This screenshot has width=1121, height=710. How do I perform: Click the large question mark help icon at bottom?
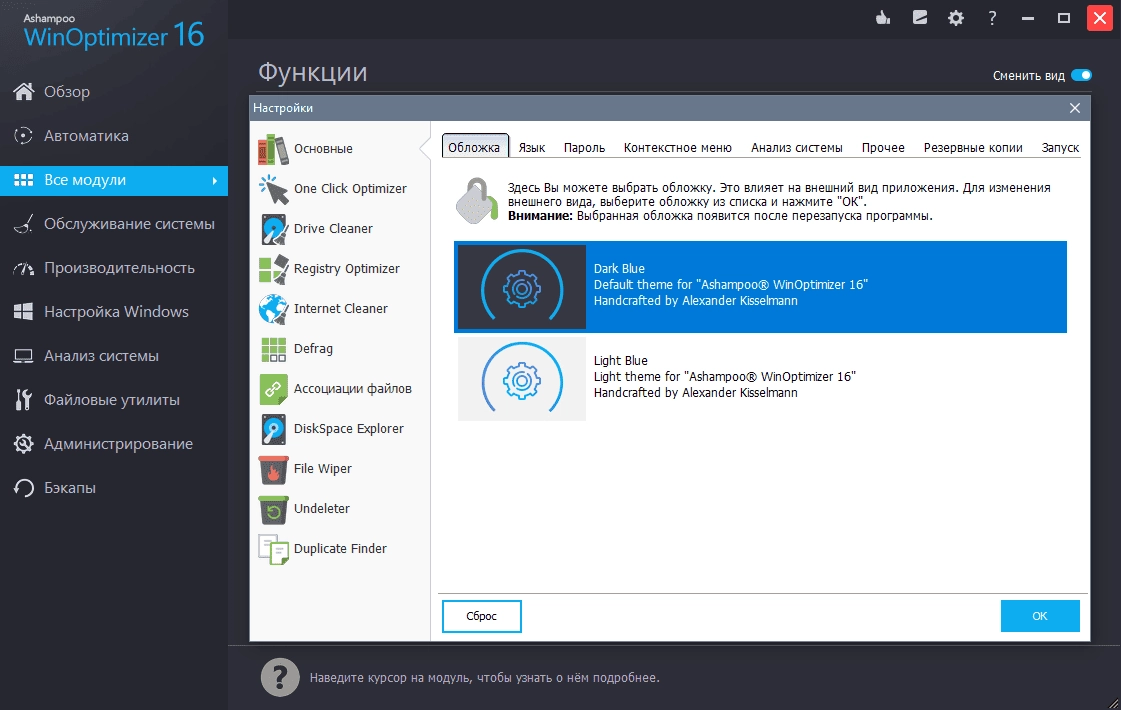[x=280, y=676]
